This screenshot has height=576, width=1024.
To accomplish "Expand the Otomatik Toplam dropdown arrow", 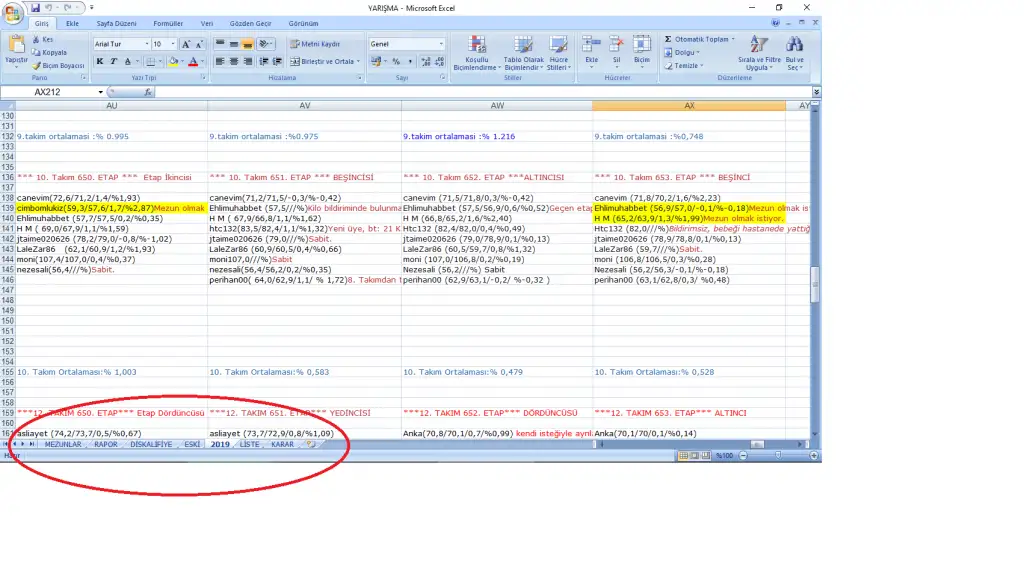I will [733, 39].
